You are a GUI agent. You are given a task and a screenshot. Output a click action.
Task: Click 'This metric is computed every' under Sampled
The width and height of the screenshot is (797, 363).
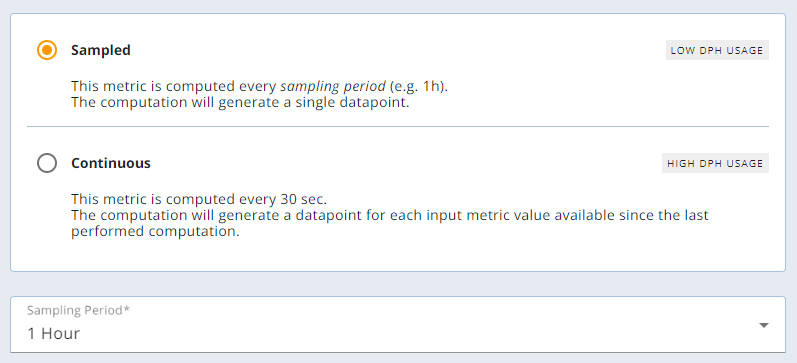coord(174,86)
